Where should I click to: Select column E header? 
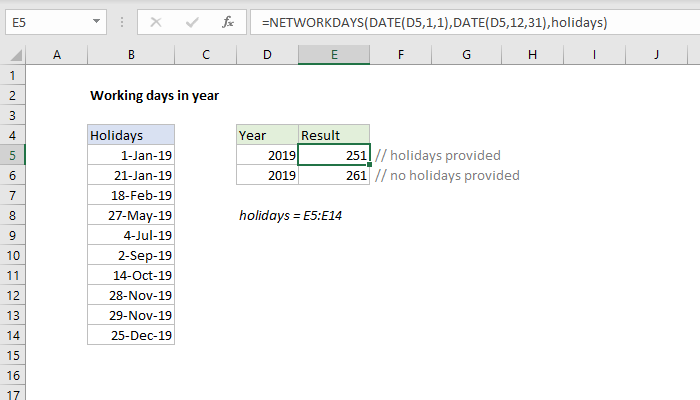(334, 54)
